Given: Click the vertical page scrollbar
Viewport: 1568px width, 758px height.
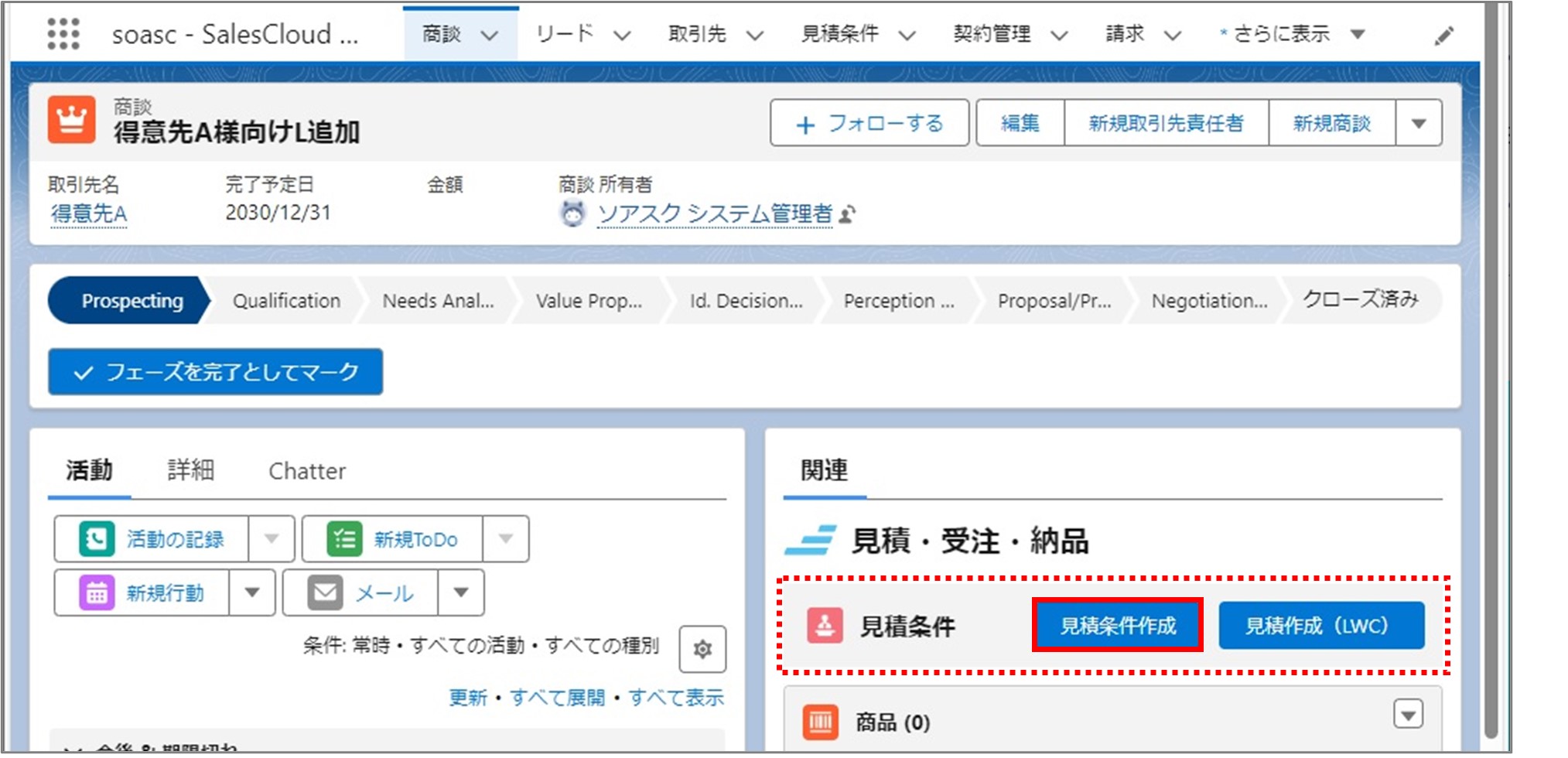Looking at the screenshot, I should click(1491, 371).
